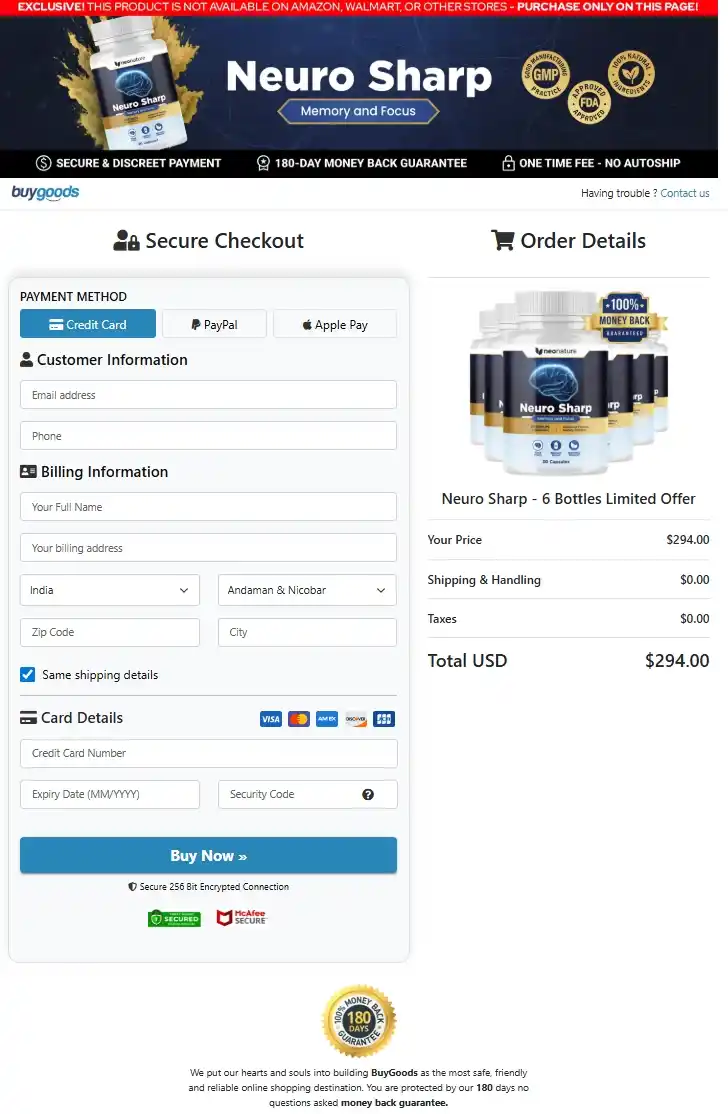The height and width of the screenshot is (1114, 728).
Task: Click the McAfee Secure badge
Action: pyautogui.click(x=241, y=917)
